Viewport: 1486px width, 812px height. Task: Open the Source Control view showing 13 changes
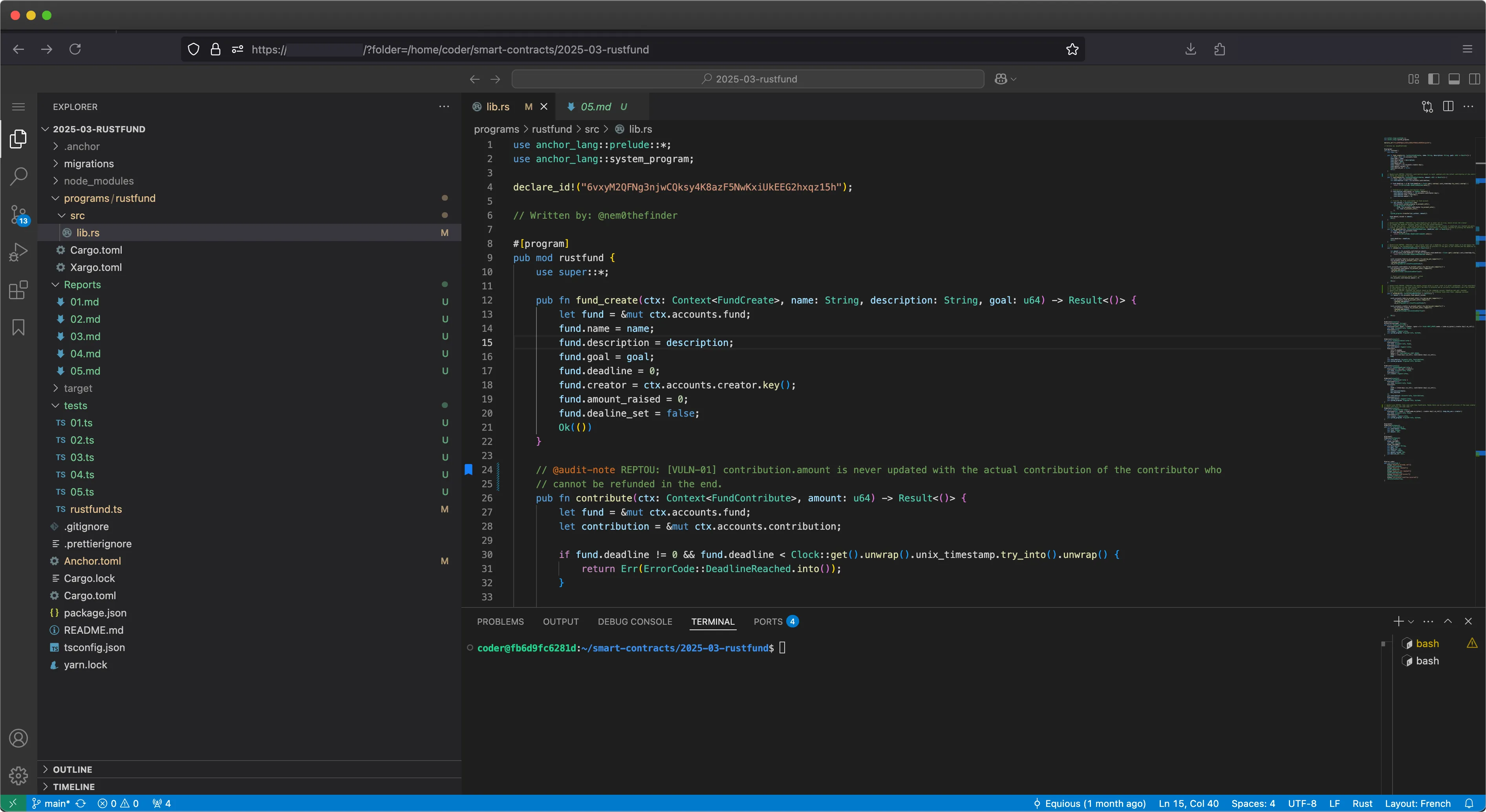18,214
